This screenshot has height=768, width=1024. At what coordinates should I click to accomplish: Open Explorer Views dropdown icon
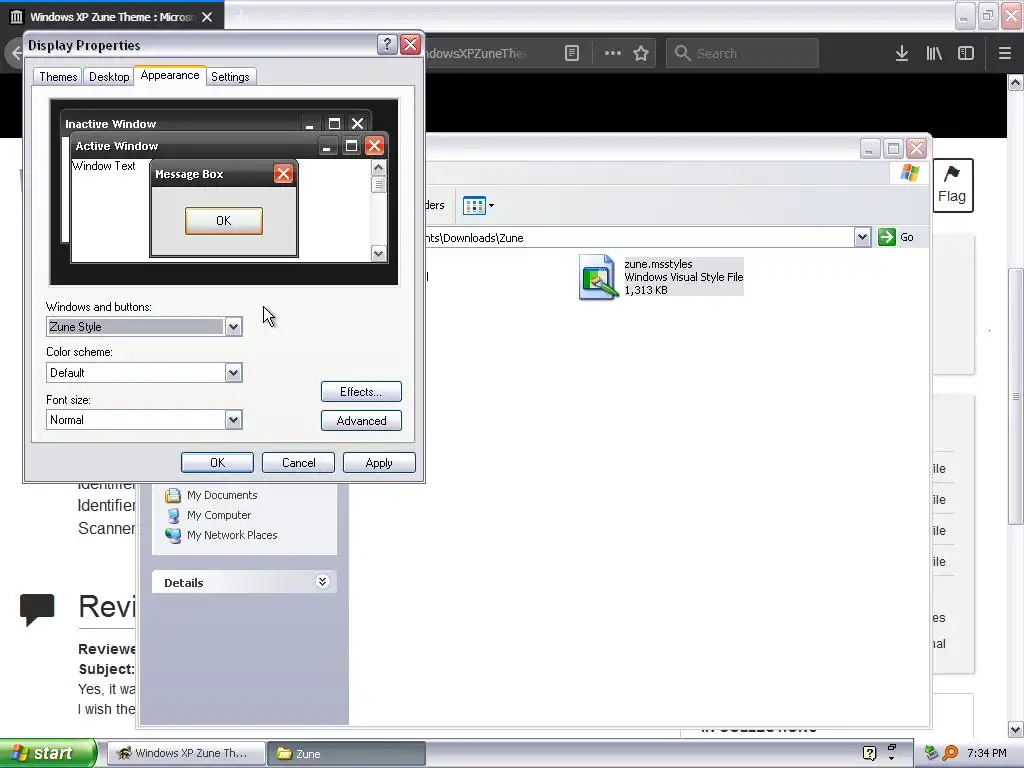click(x=478, y=206)
